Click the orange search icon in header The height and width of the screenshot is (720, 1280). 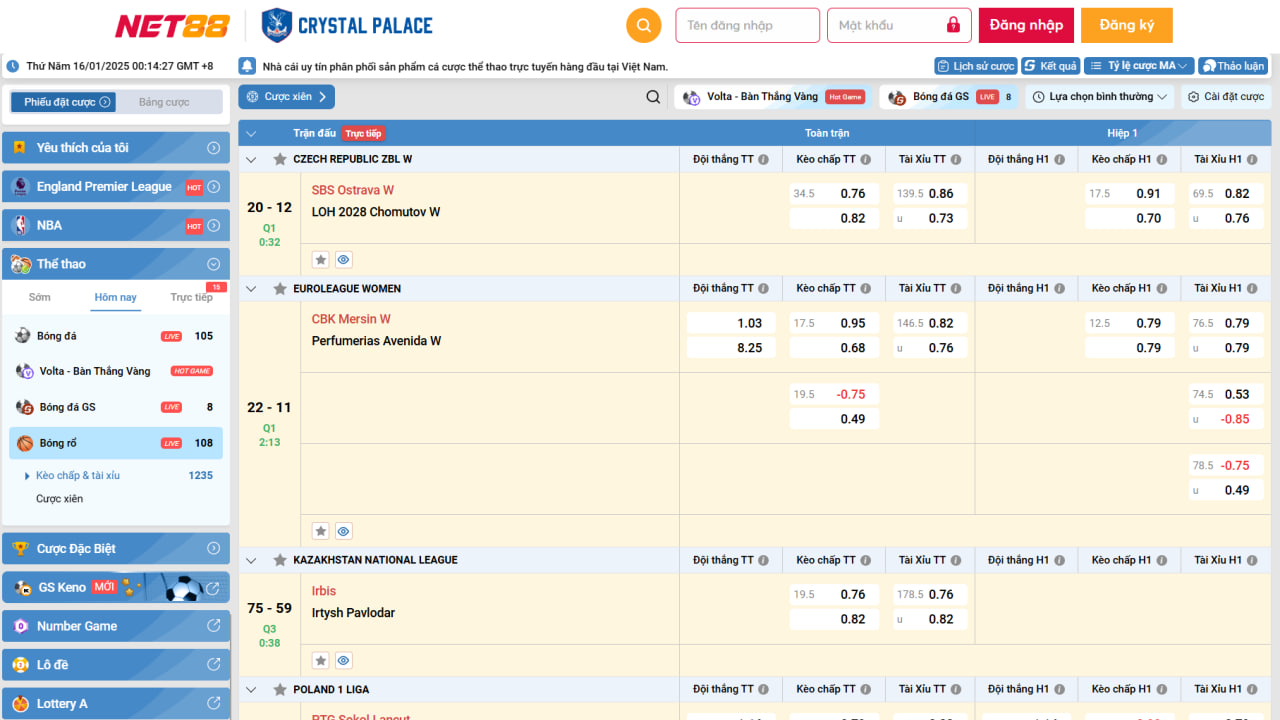tap(644, 25)
